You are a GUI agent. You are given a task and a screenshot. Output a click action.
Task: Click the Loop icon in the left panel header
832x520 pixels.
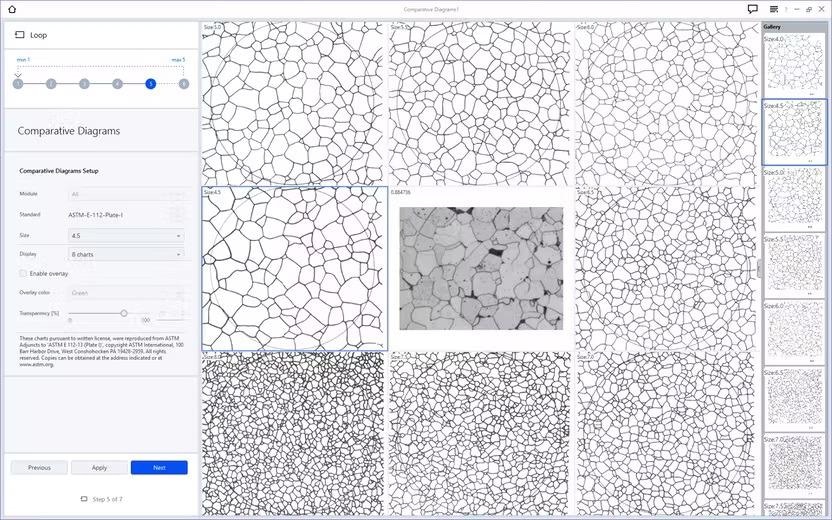[x=20, y=34]
